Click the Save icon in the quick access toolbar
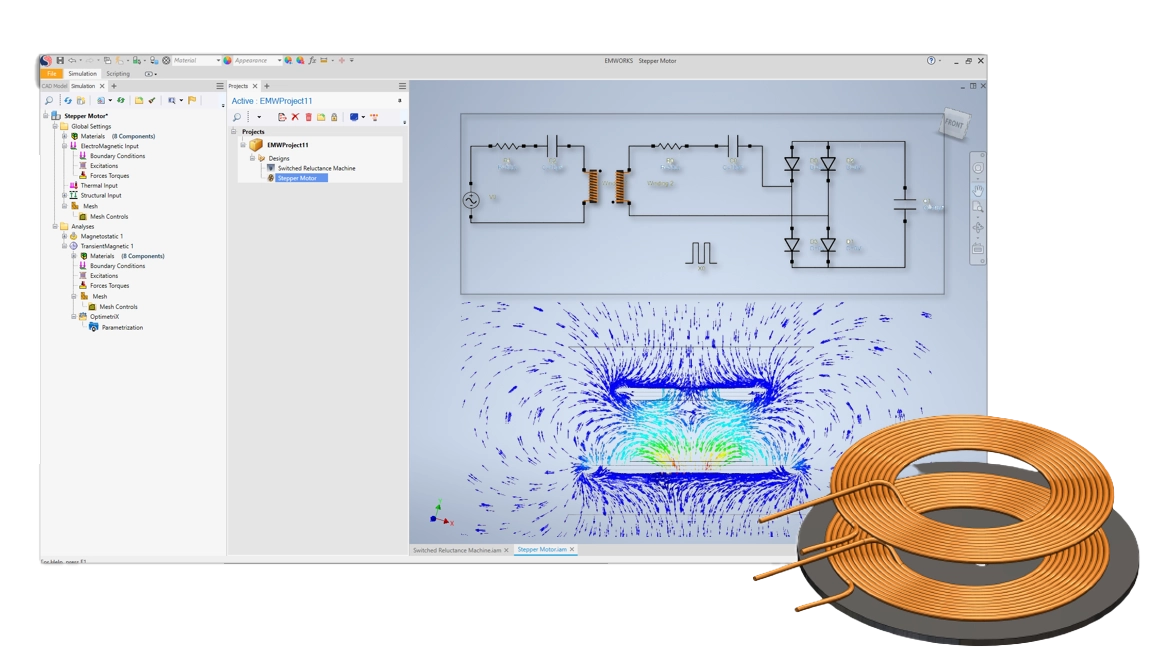The image size is (1164, 663). 60,61
